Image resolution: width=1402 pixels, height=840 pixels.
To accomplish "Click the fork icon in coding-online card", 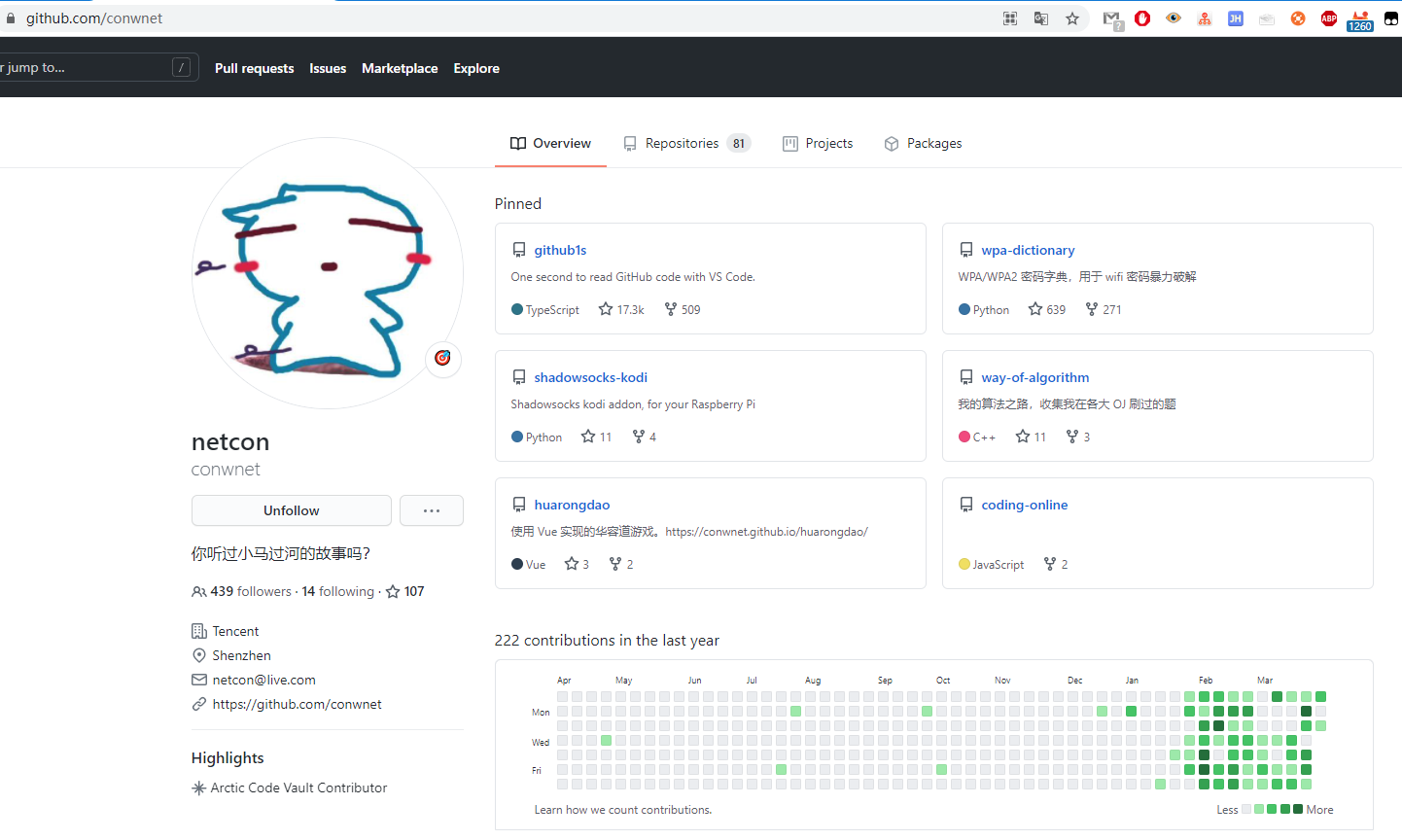I will [1050, 564].
